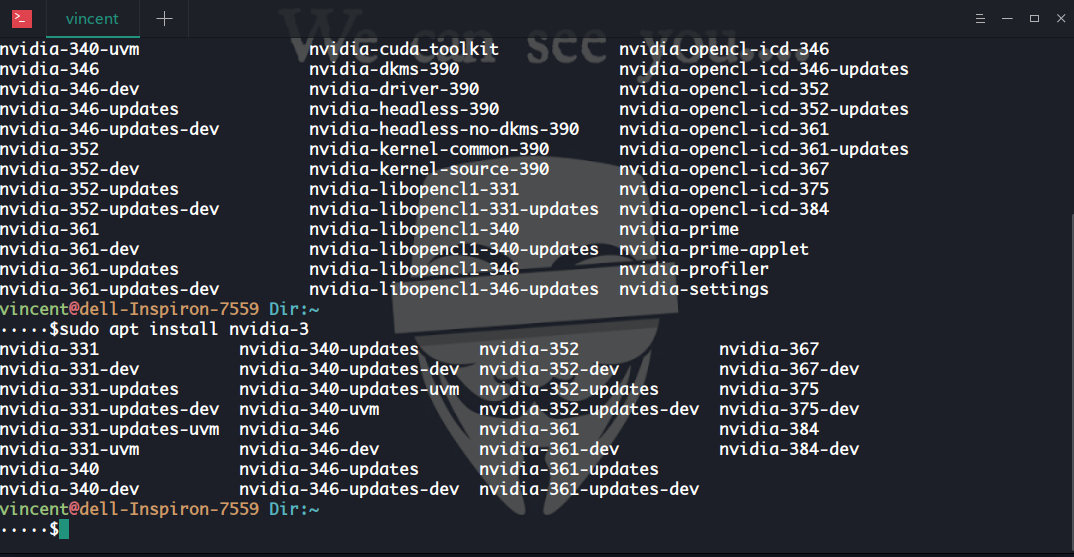Click nvidia-cuda-toolkit in the package list
The height and width of the screenshot is (557, 1074).
click(403, 49)
